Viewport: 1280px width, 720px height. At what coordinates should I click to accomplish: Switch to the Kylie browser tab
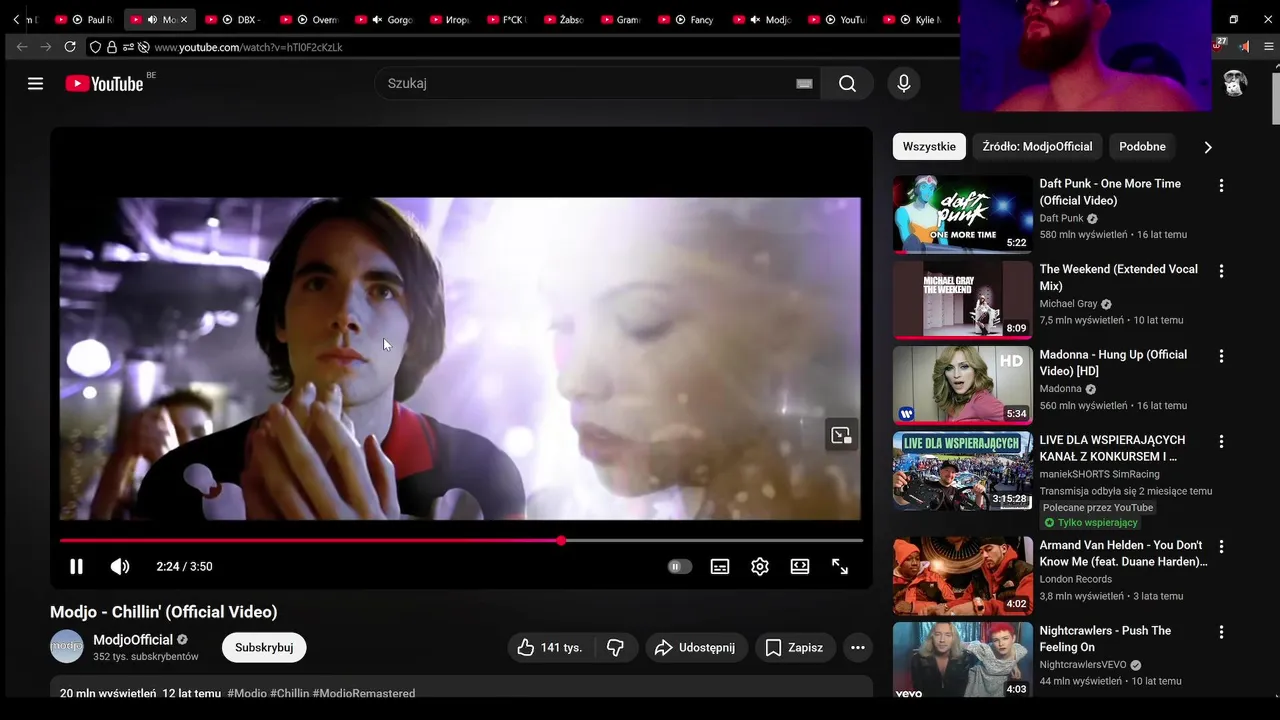coord(914,20)
